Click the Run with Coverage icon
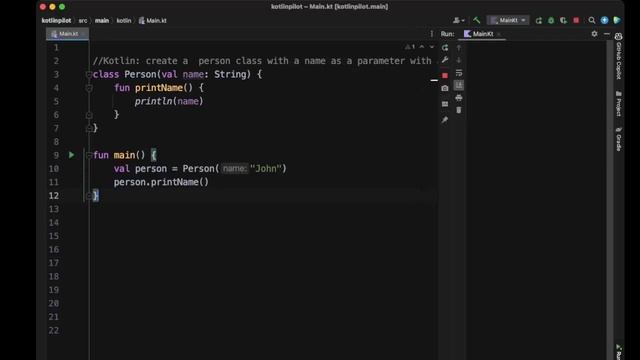The width and height of the screenshot is (640, 360). click(x=563, y=20)
